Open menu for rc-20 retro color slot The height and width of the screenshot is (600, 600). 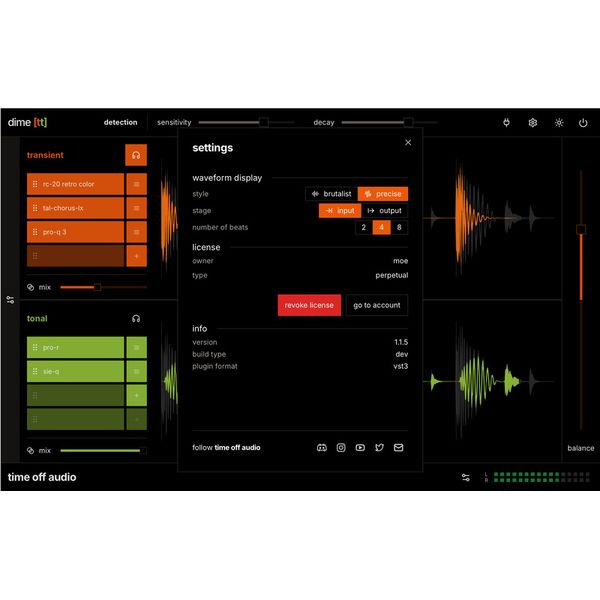coord(136,184)
